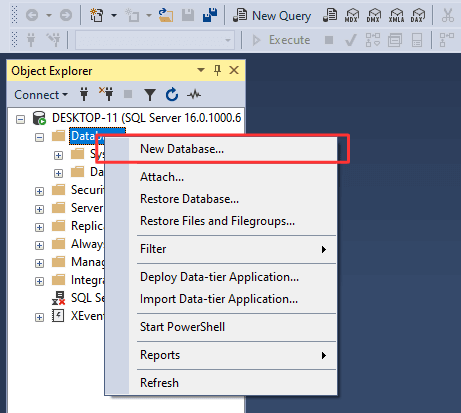This screenshot has height=413, width=461.
Task: Click the Cut scissors icon
Action: tap(448, 15)
